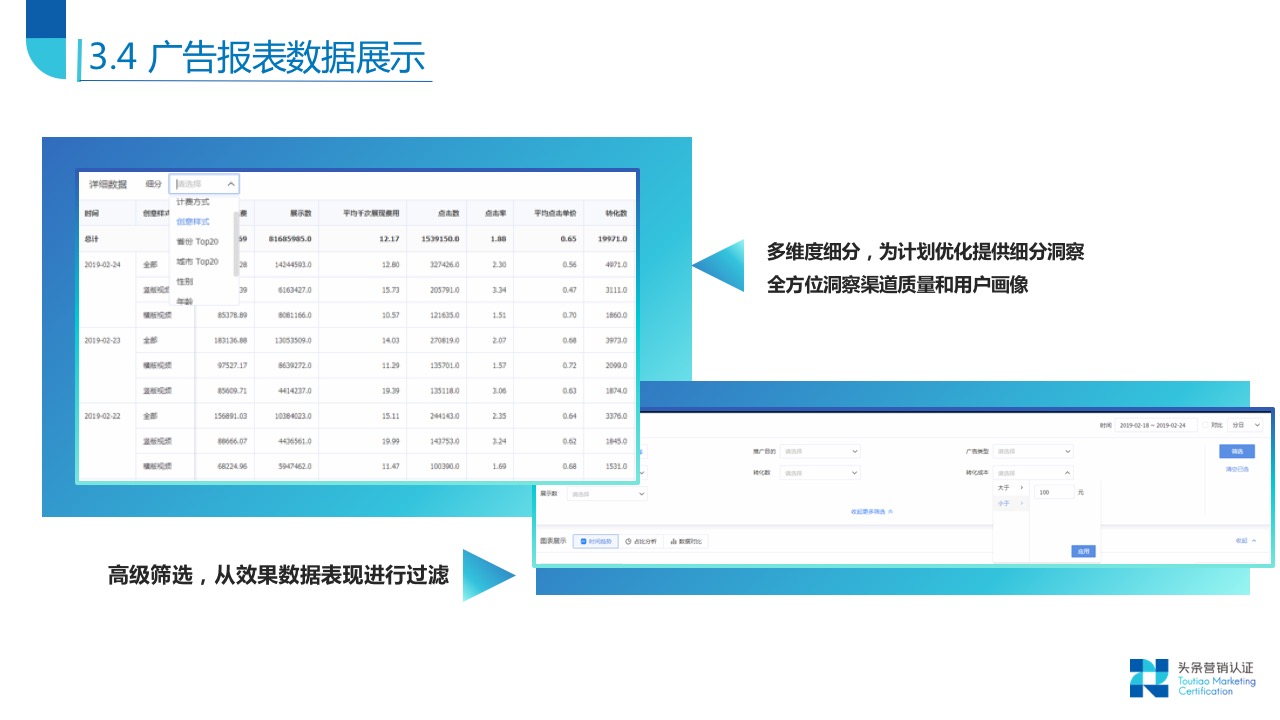
Task: Click the 清空已选 clear selections link
Action: [x=1237, y=469]
